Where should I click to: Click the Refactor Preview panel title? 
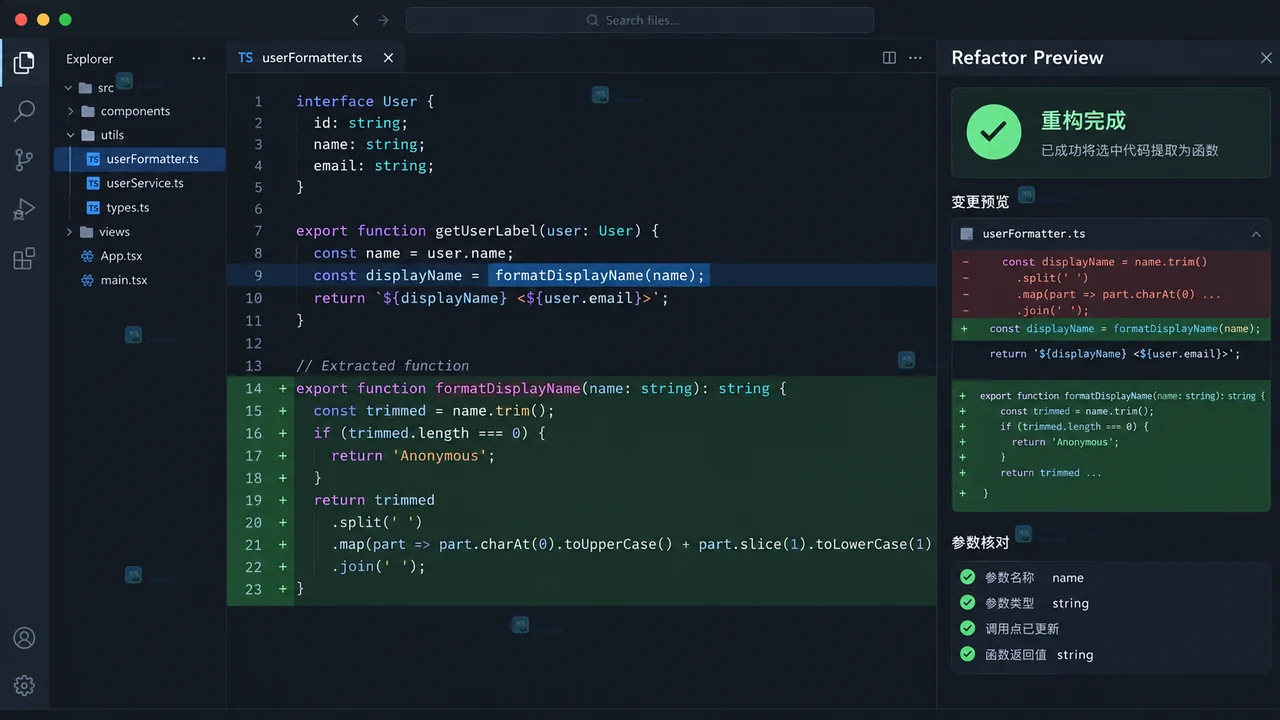1027,58
